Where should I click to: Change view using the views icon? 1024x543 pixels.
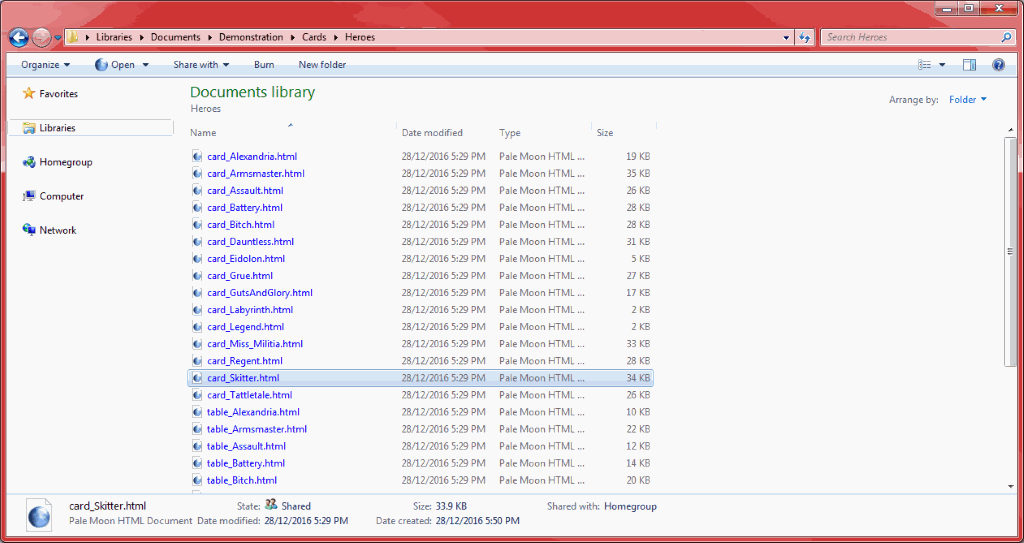(924, 65)
